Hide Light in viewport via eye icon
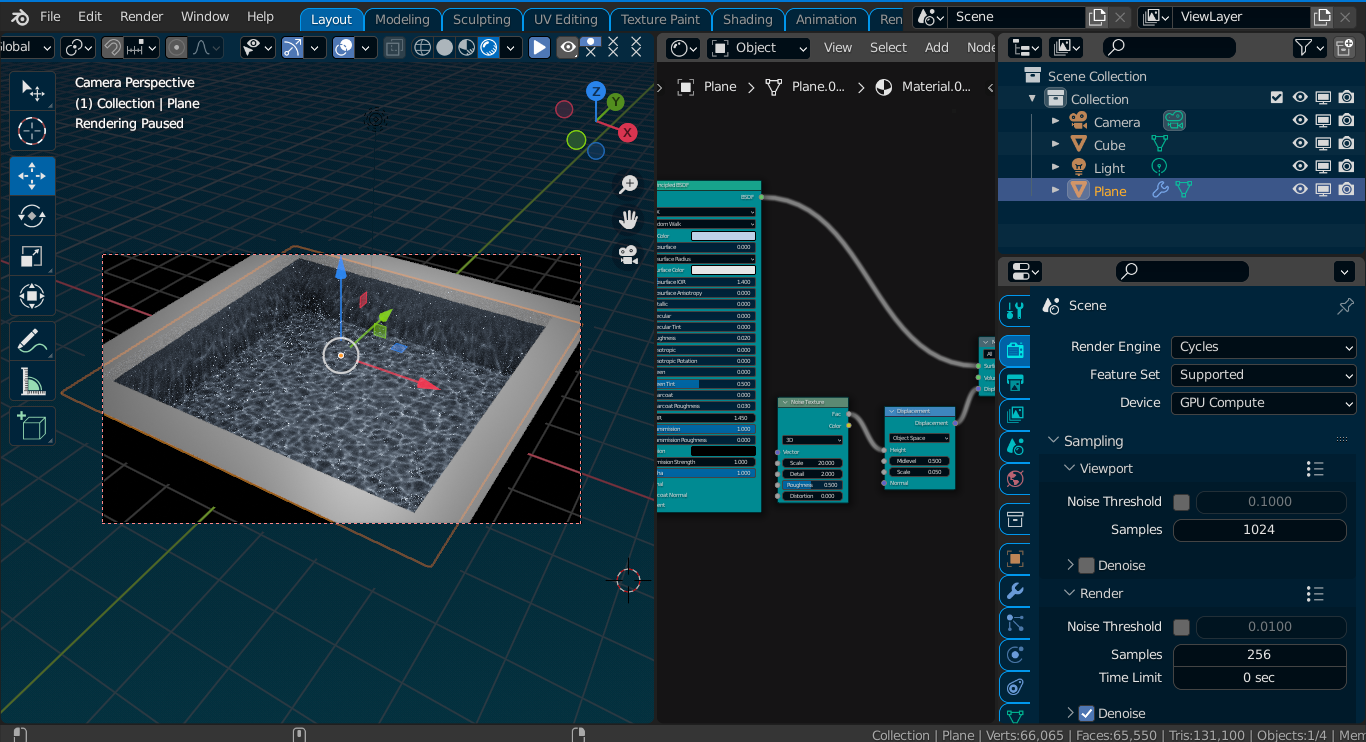 pyautogui.click(x=1300, y=166)
